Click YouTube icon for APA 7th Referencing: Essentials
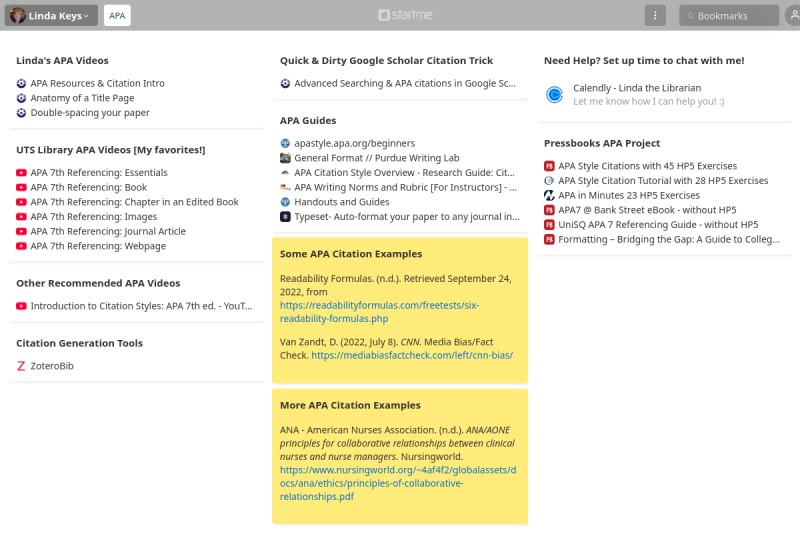This screenshot has height=533, width=800. (x=21, y=173)
